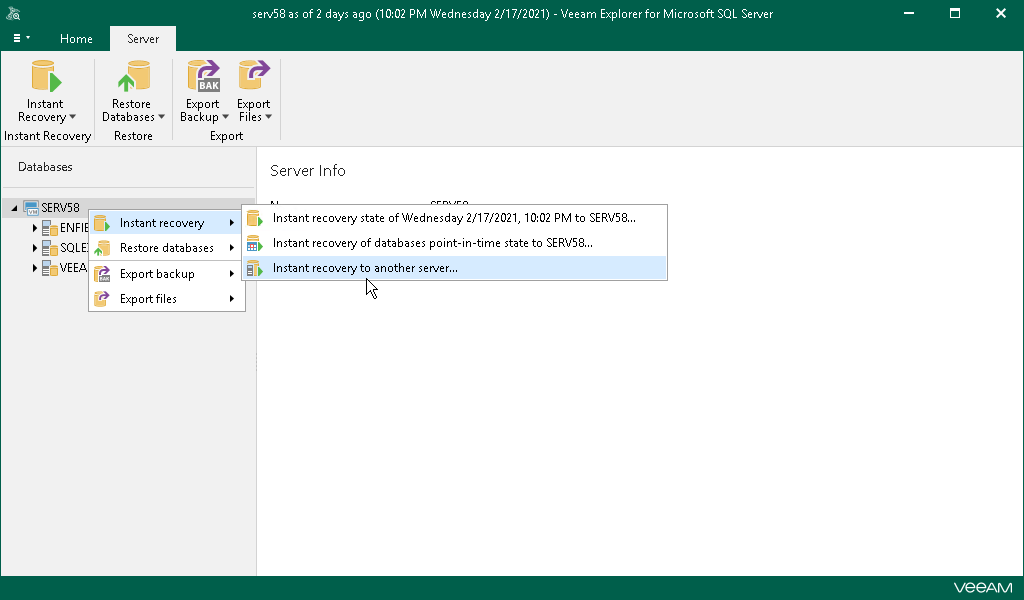Click the SERV58 server icon in tree
Viewport: 1024px width, 600px height.
(31, 208)
